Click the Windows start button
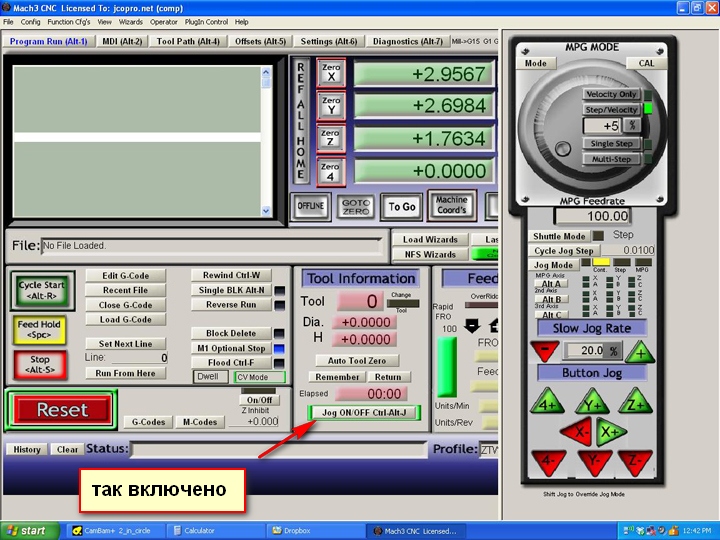 click(29, 531)
